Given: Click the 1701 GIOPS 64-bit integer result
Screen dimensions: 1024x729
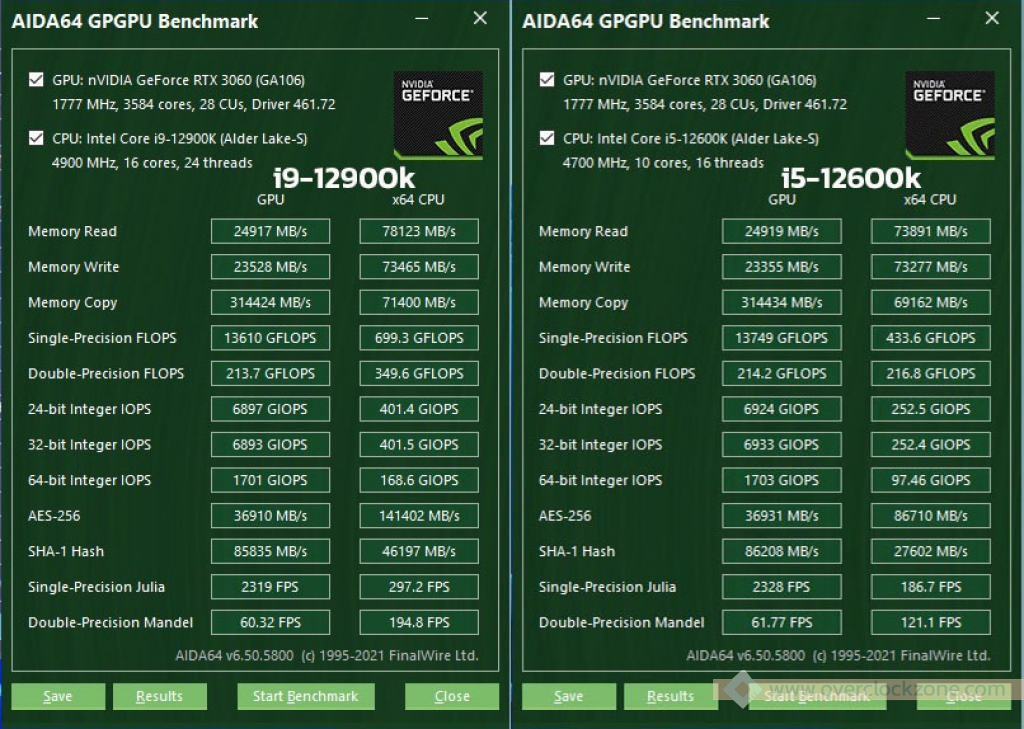Looking at the screenshot, I should point(270,480).
